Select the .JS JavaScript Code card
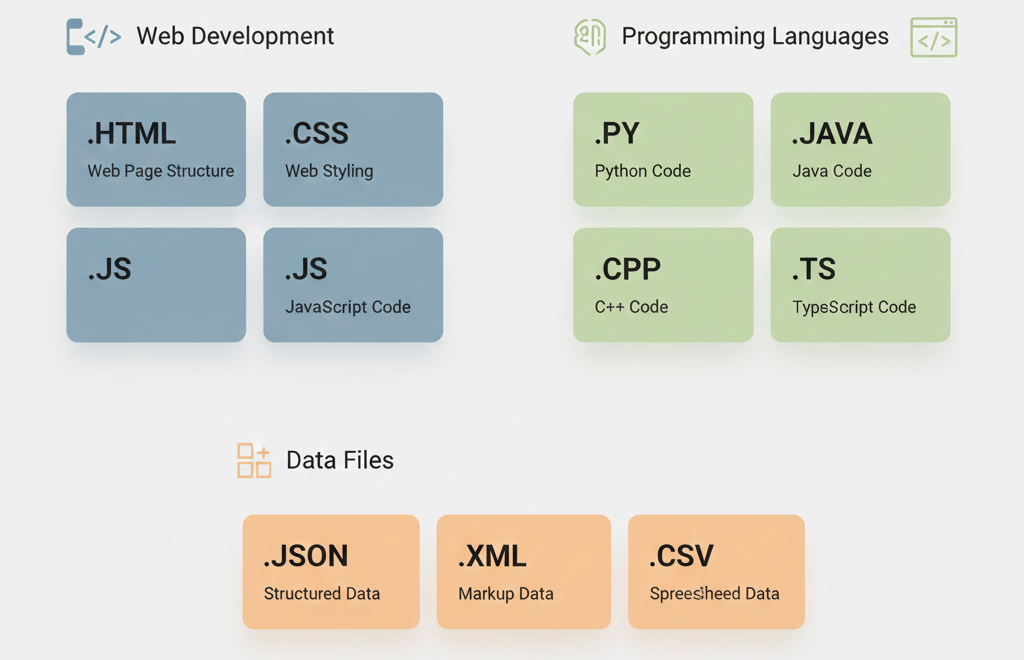The height and width of the screenshot is (660, 1024). pos(353,284)
